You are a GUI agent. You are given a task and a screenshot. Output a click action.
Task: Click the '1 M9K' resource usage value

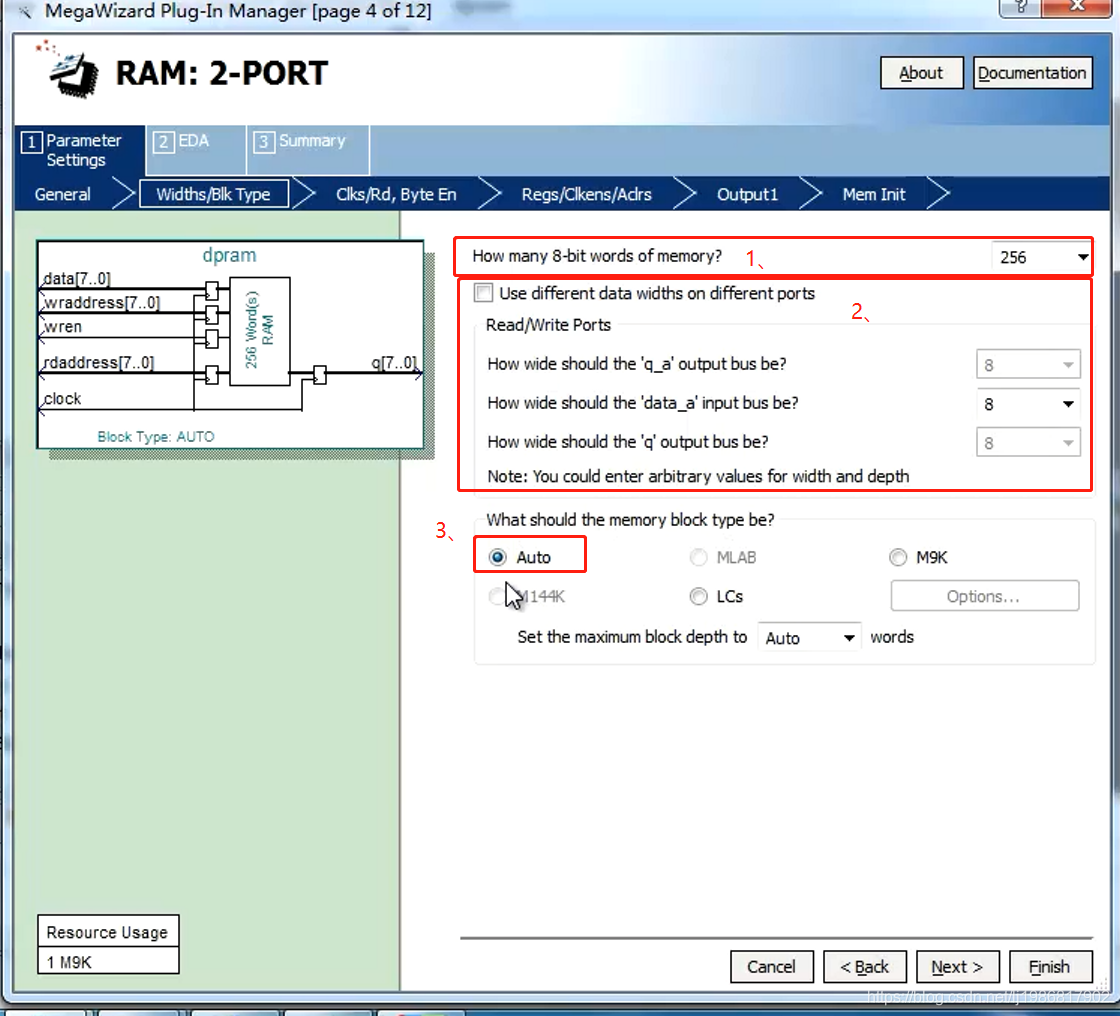pyautogui.click(x=69, y=962)
